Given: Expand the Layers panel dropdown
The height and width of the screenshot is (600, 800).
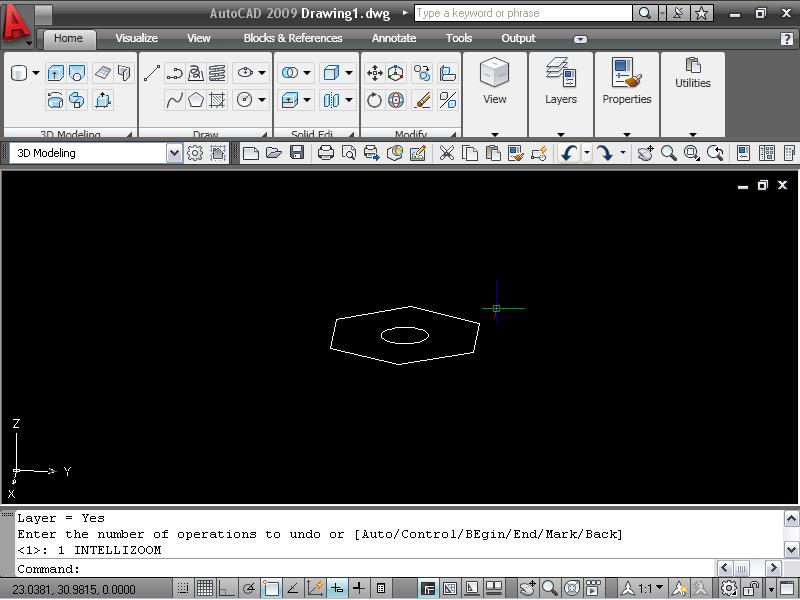Looking at the screenshot, I should pos(561,134).
